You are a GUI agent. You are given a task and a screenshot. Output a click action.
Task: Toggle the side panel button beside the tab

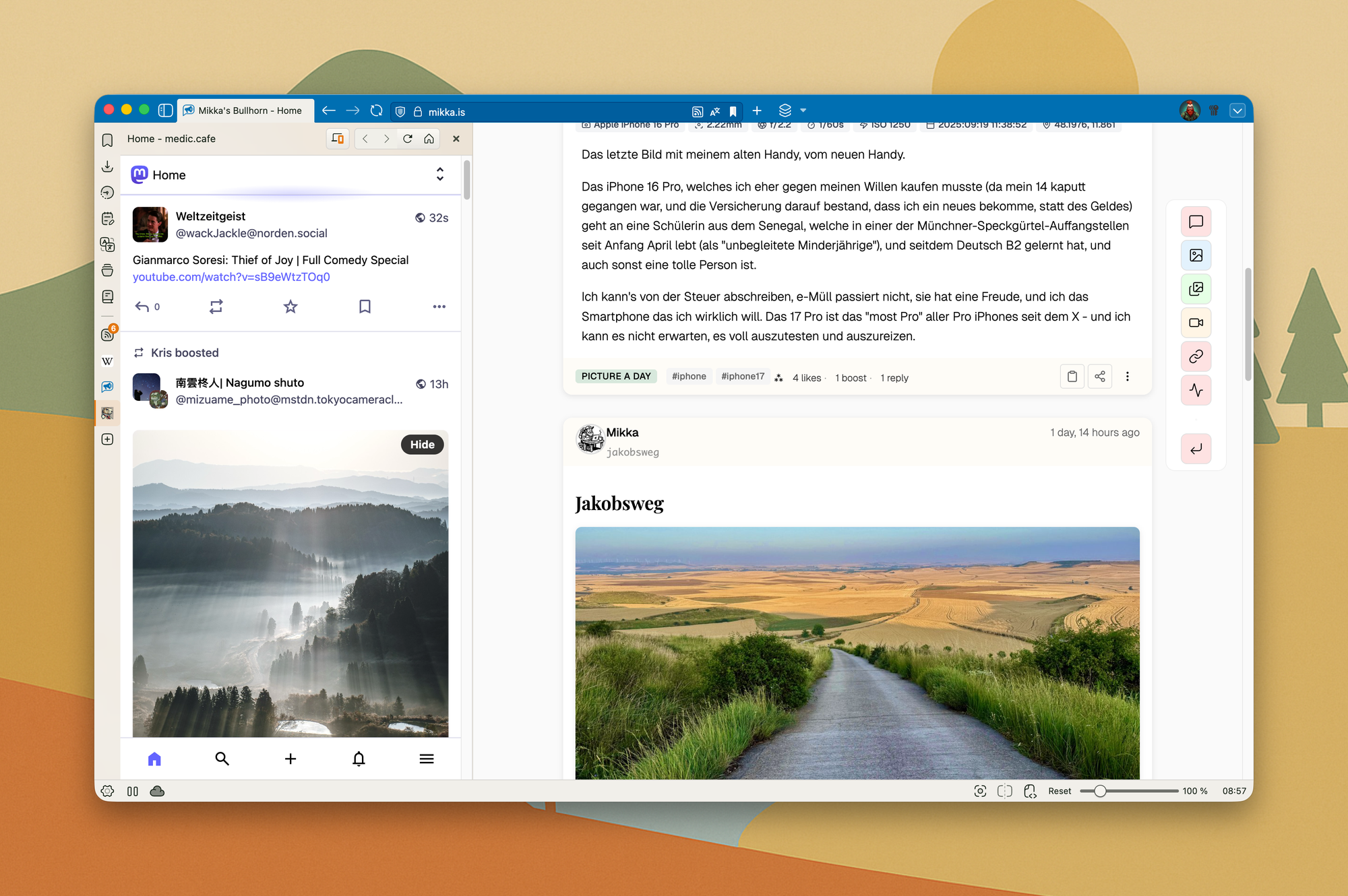pyautogui.click(x=165, y=110)
